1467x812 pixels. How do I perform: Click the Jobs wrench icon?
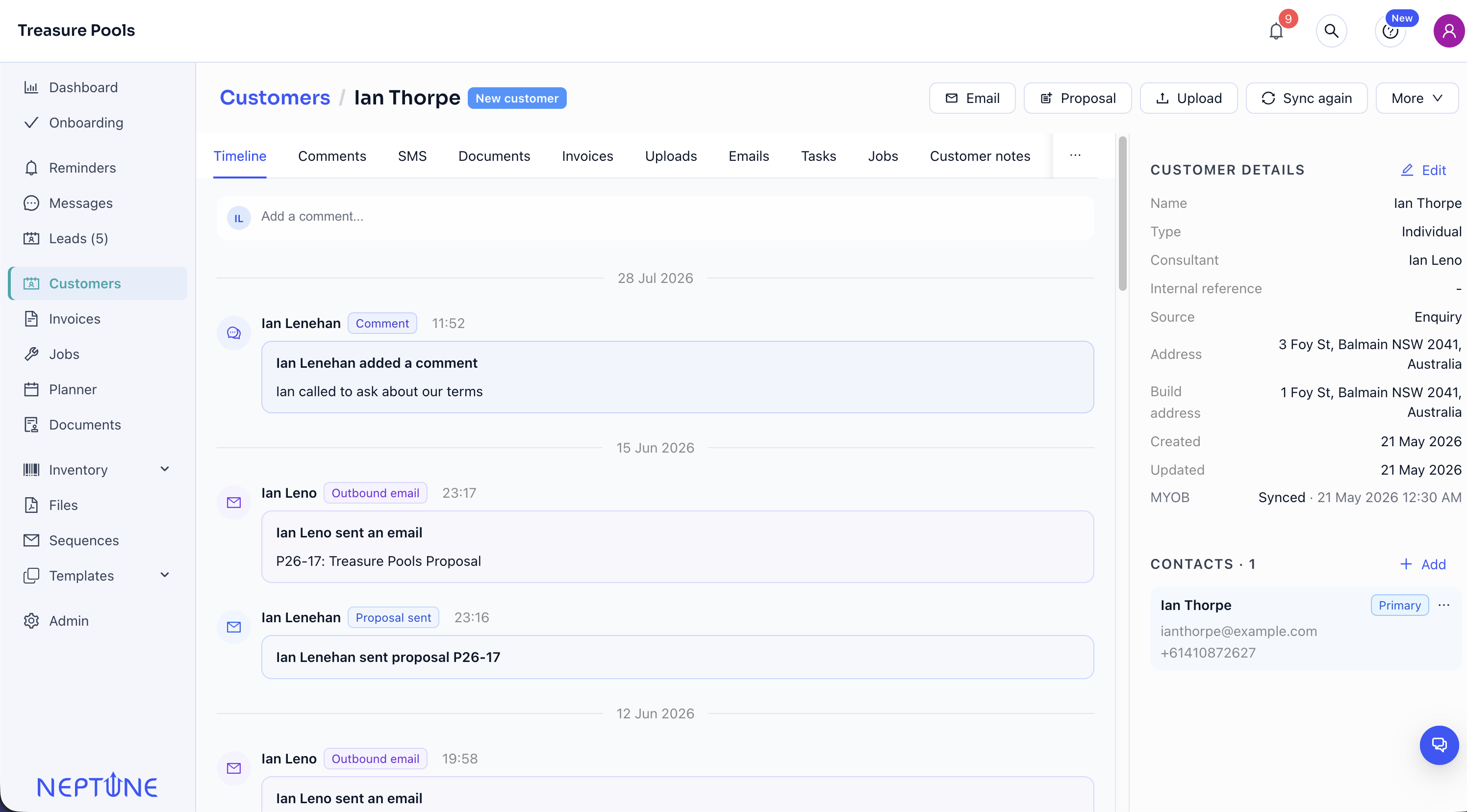[x=31, y=354]
